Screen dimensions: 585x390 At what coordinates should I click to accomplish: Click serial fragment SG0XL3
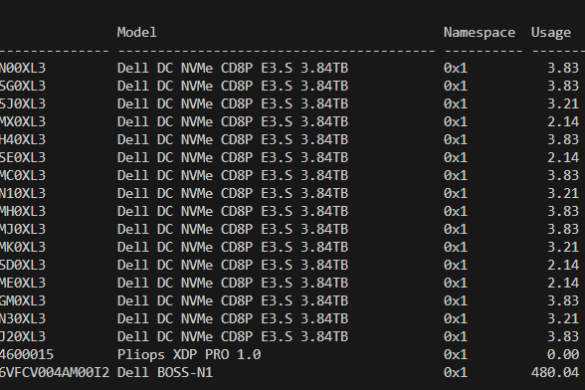pos(23,86)
